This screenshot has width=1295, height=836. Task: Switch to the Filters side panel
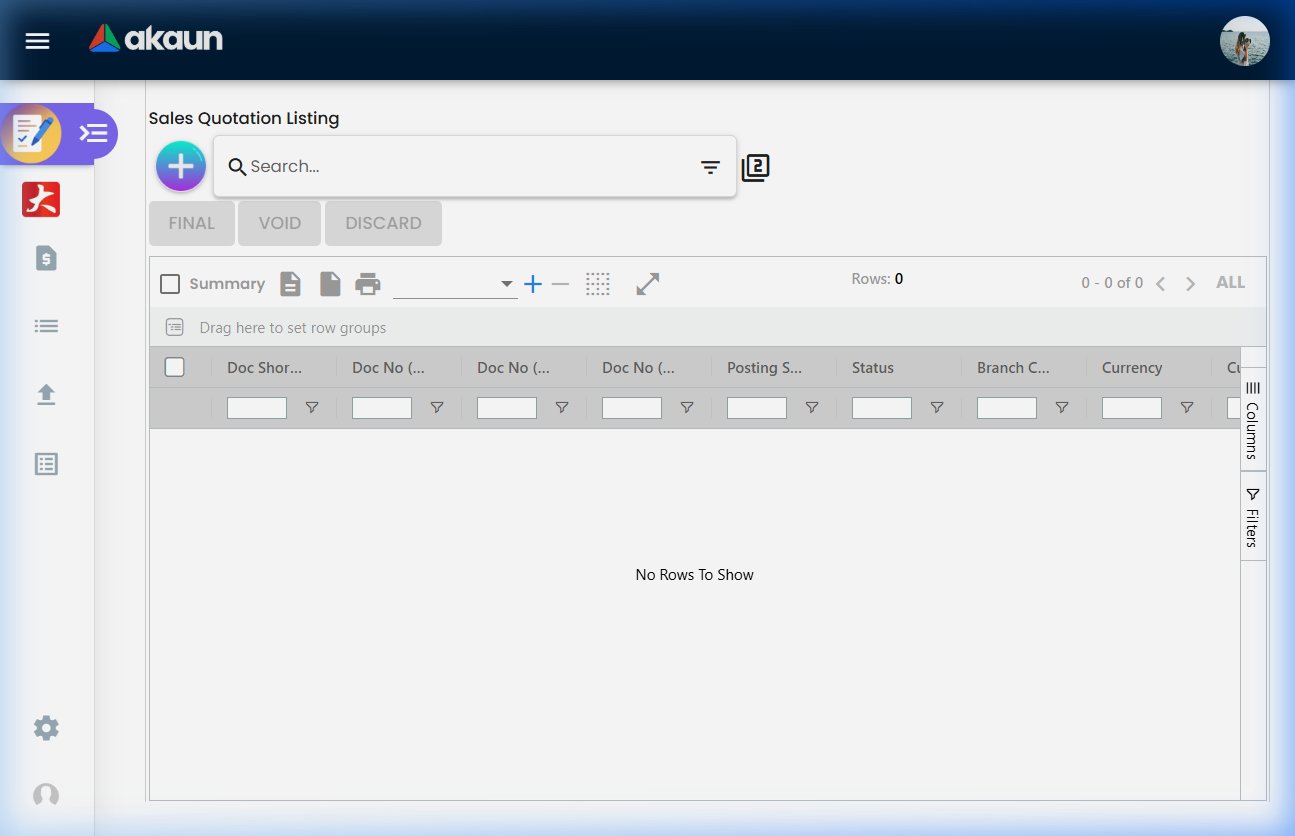pyautogui.click(x=1252, y=515)
